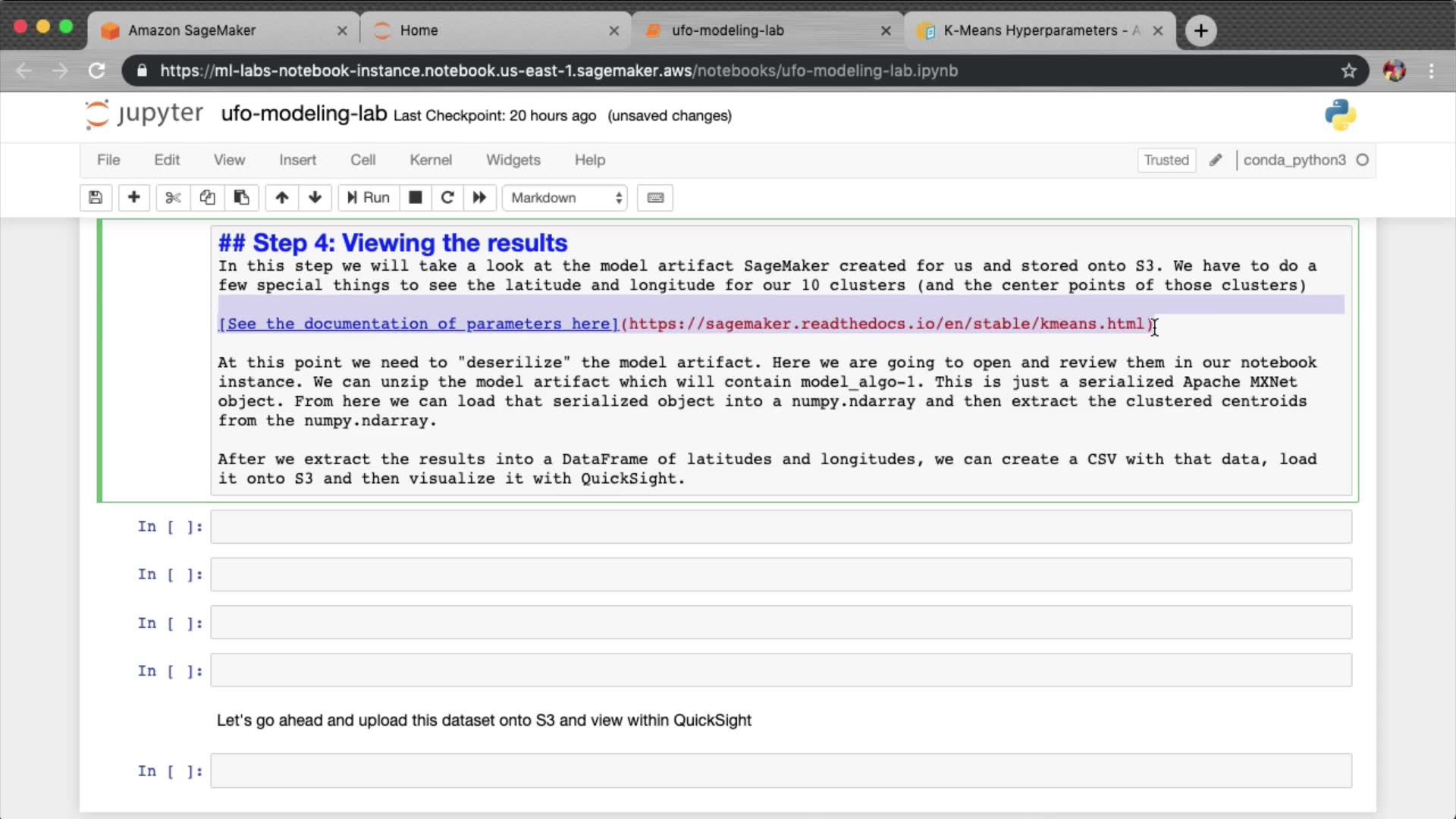
Task: Click the Run button
Action: pos(369,198)
